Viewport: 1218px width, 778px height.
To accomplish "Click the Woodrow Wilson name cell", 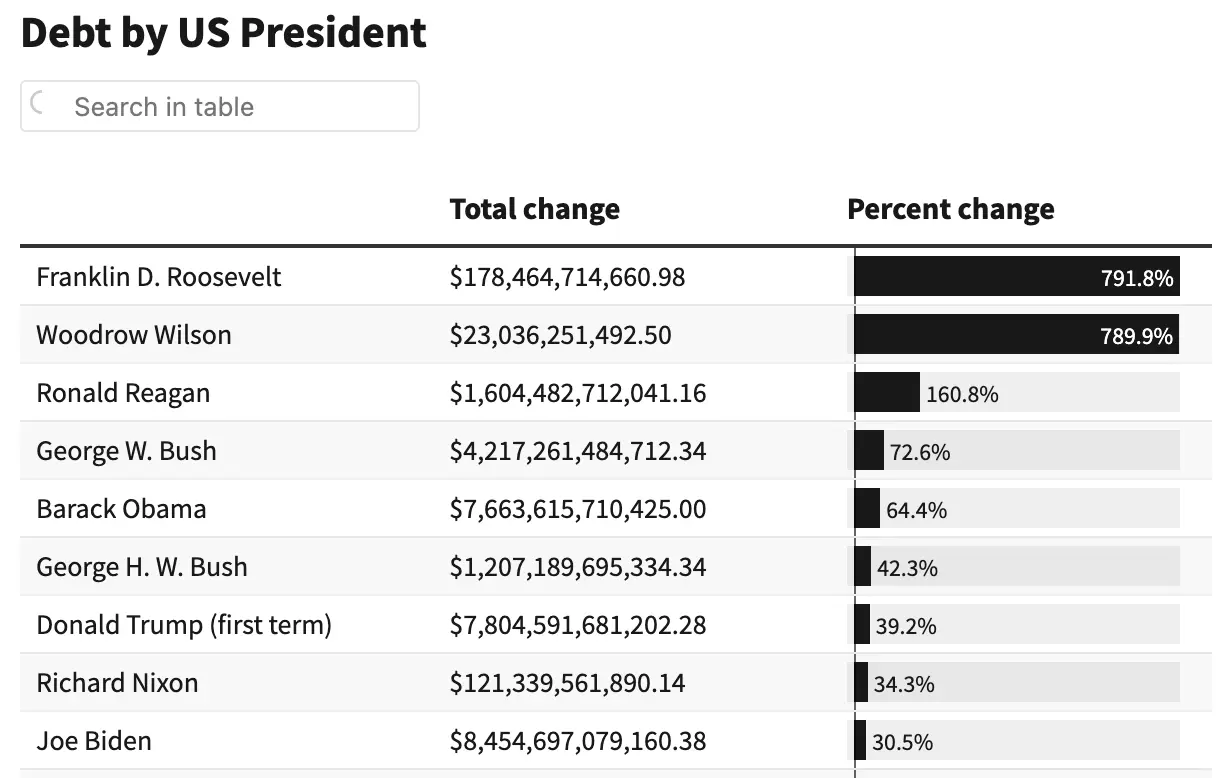I will click(134, 335).
